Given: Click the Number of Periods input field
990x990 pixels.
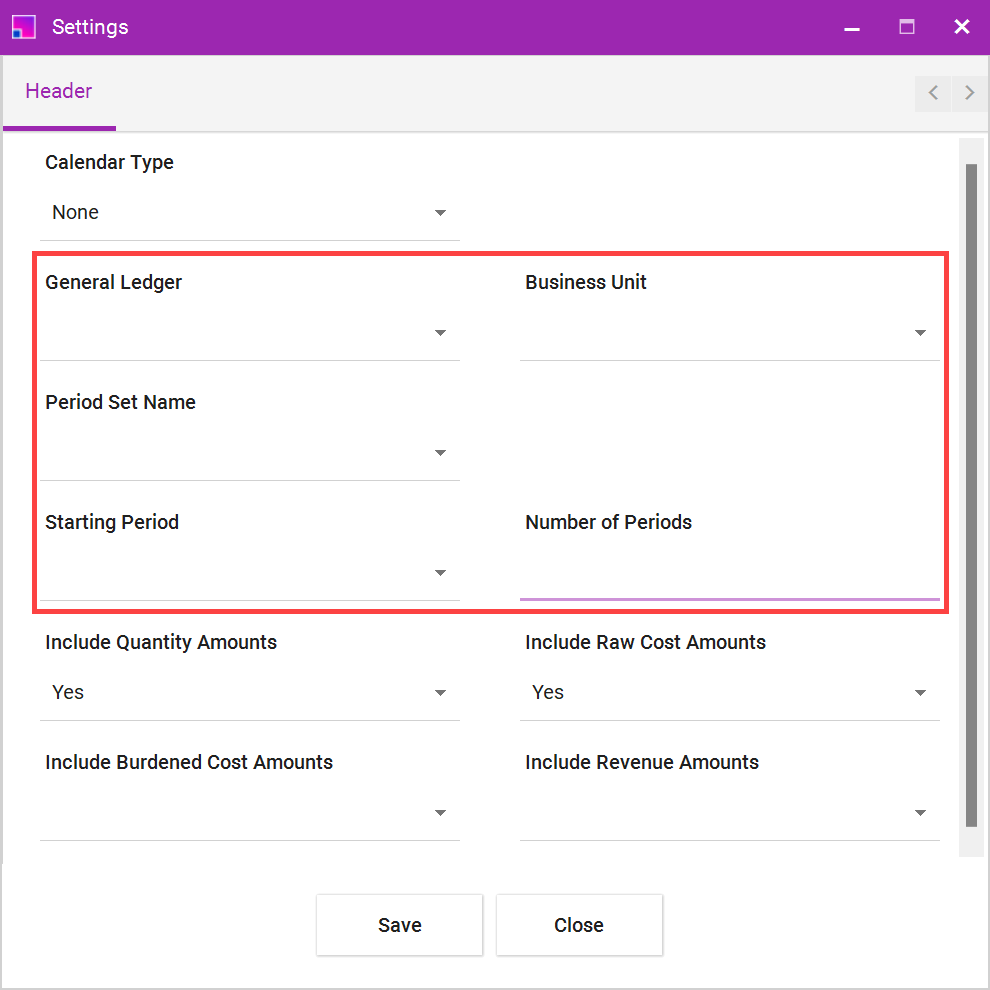Looking at the screenshot, I should [x=729, y=574].
